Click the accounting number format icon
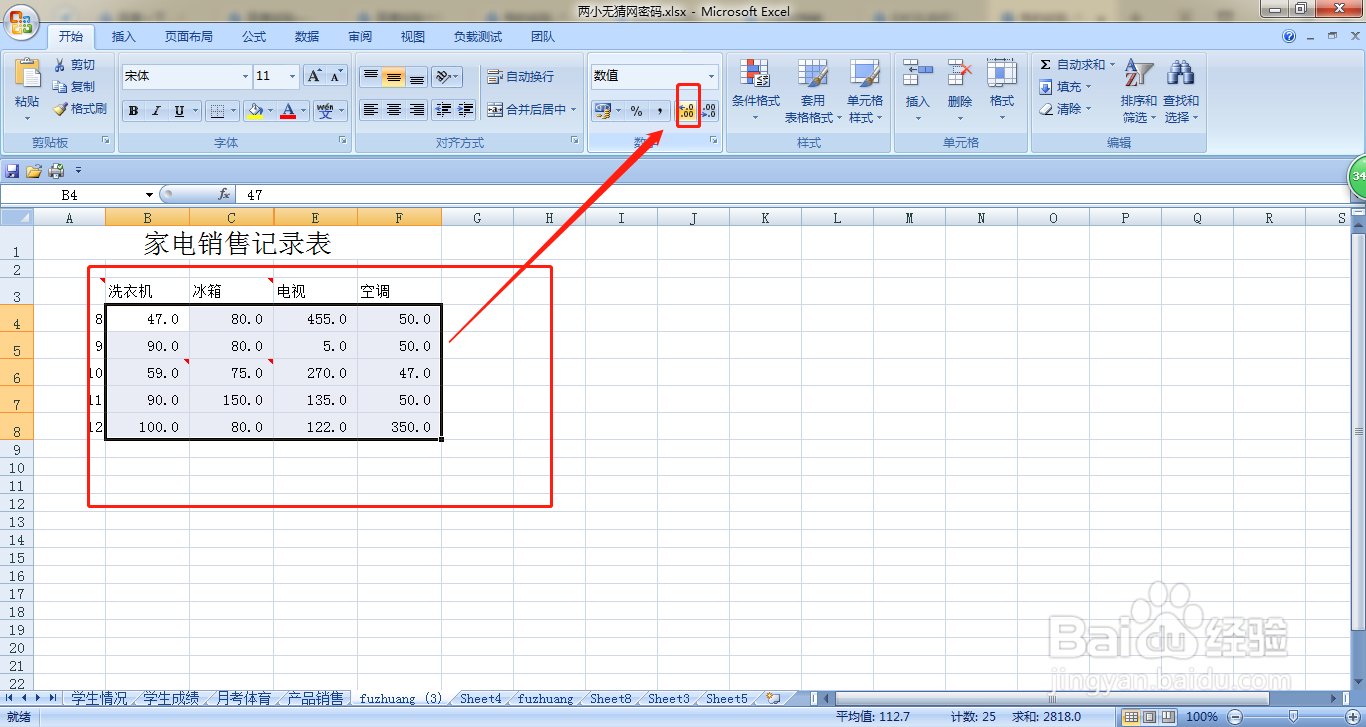 (602, 111)
